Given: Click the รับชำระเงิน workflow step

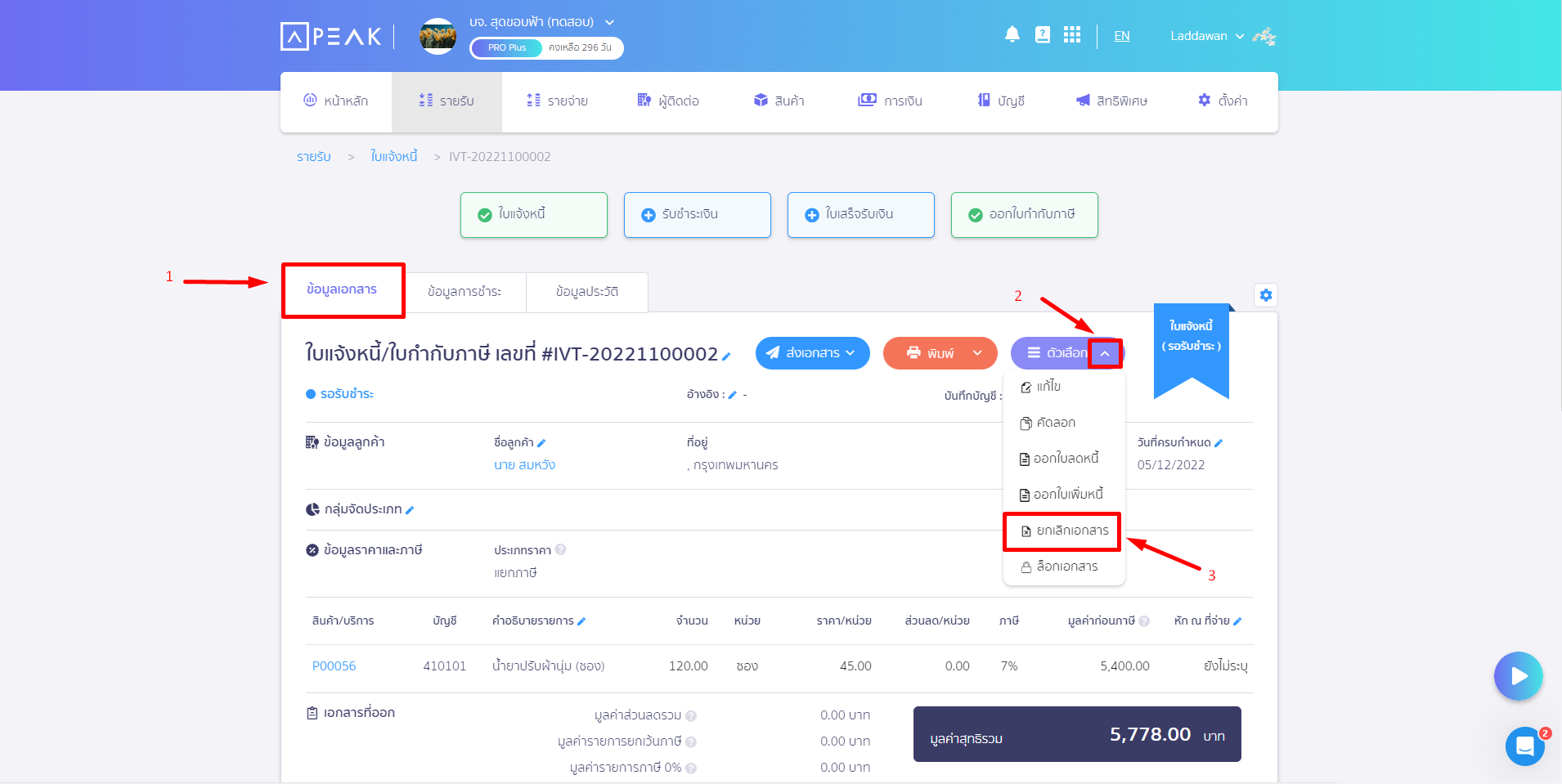Looking at the screenshot, I should tap(698, 215).
